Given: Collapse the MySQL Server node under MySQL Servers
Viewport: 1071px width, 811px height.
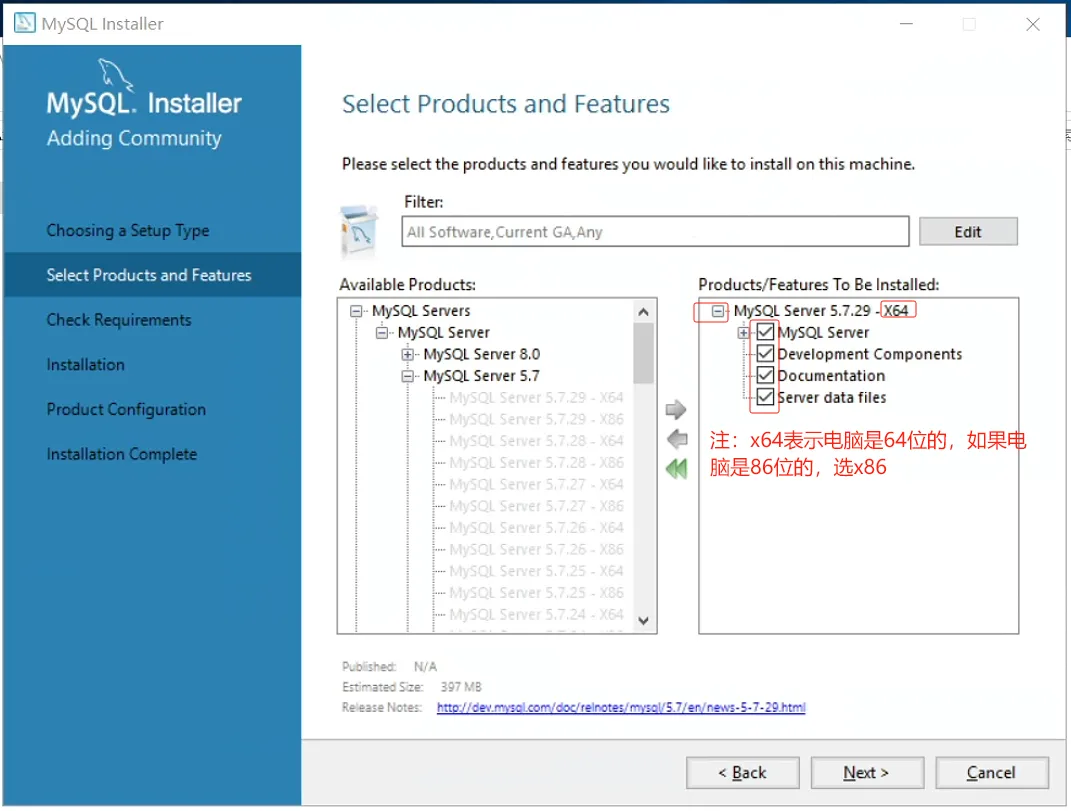Looking at the screenshot, I should pyautogui.click(x=382, y=333).
